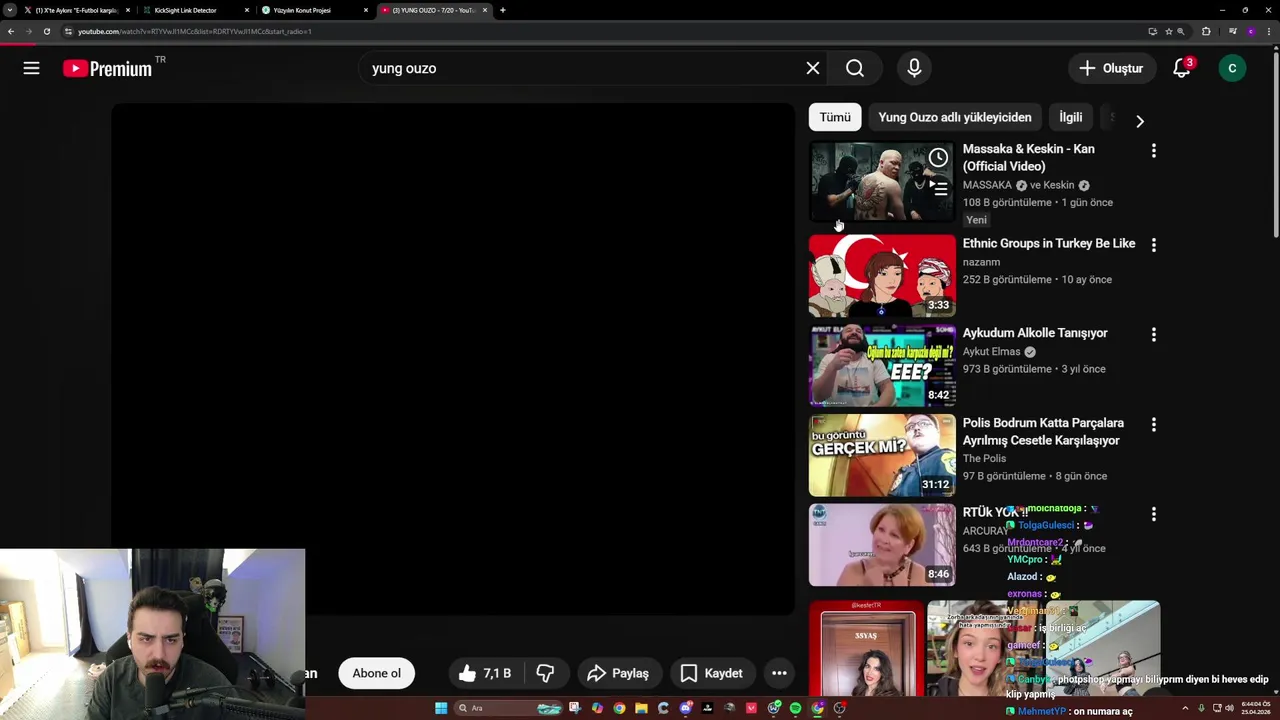Screen dimensions: 1280x720
Task: Open Spotify from the taskbar
Action: coord(795,708)
